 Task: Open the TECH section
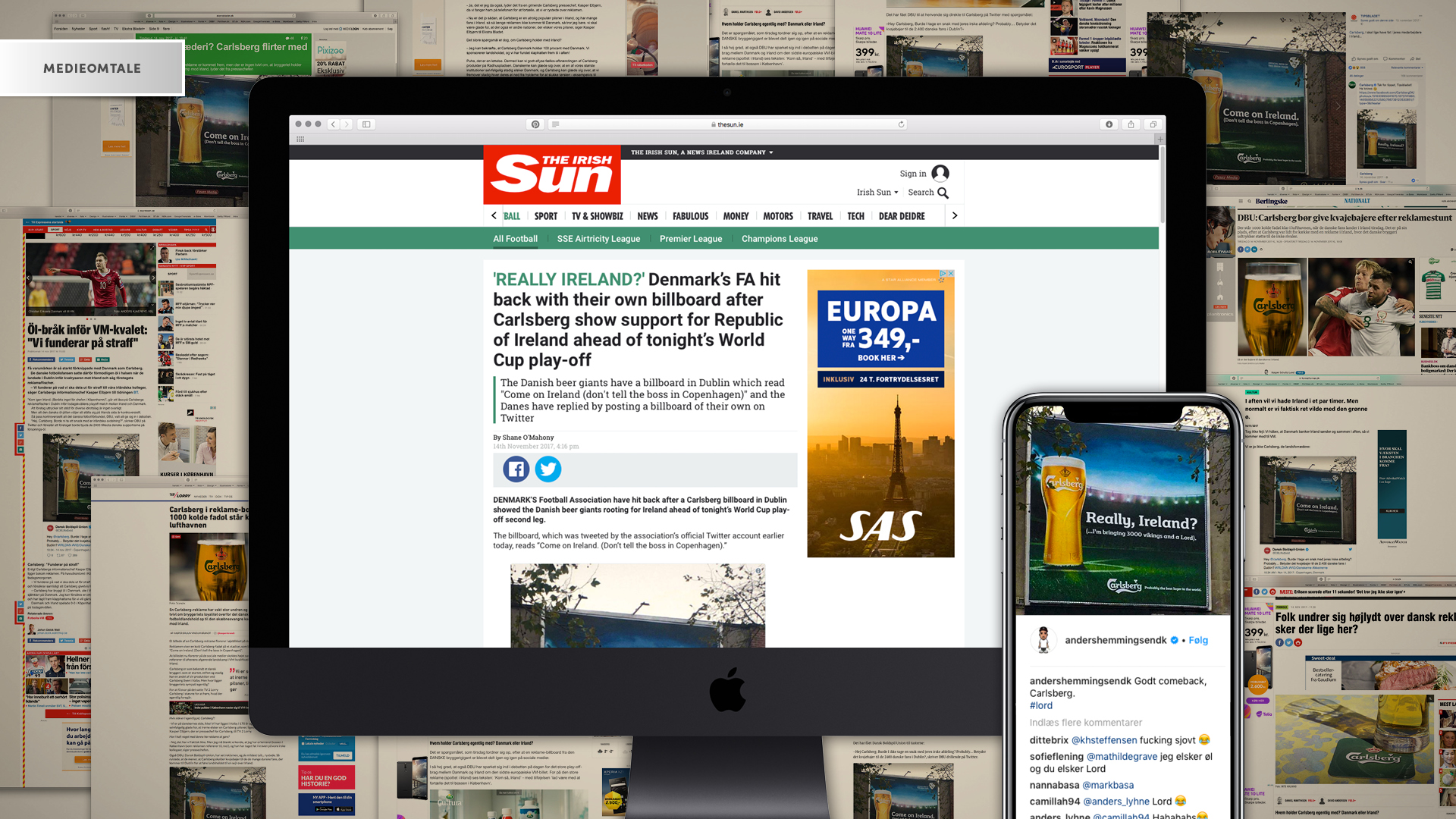[x=856, y=216]
